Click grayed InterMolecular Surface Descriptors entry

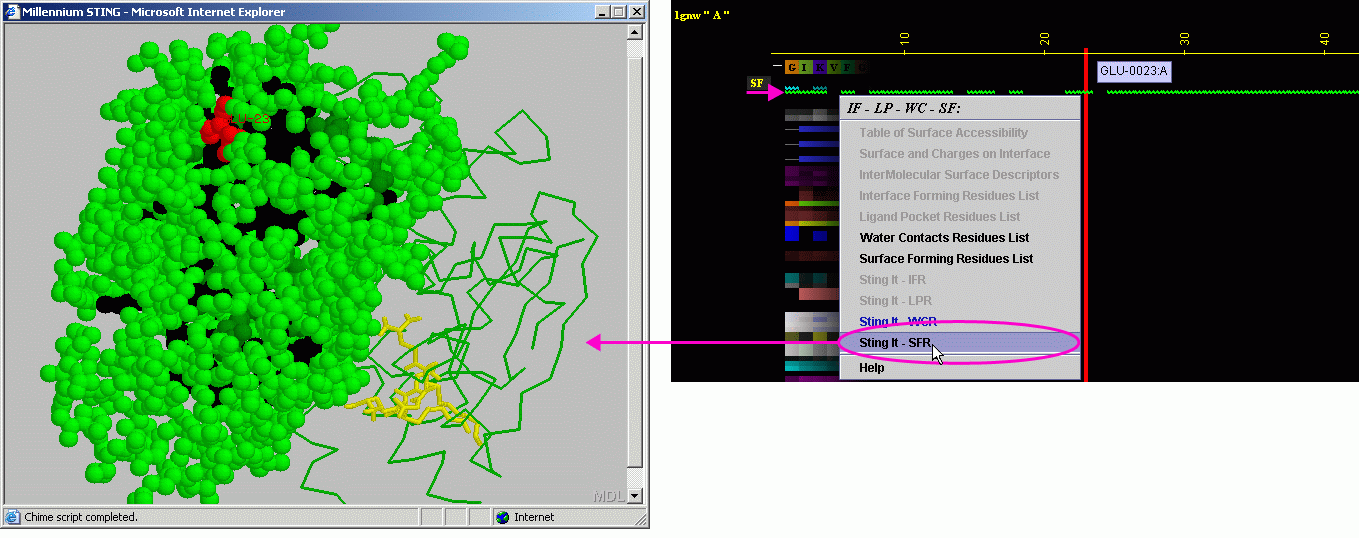(x=958, y=175)
